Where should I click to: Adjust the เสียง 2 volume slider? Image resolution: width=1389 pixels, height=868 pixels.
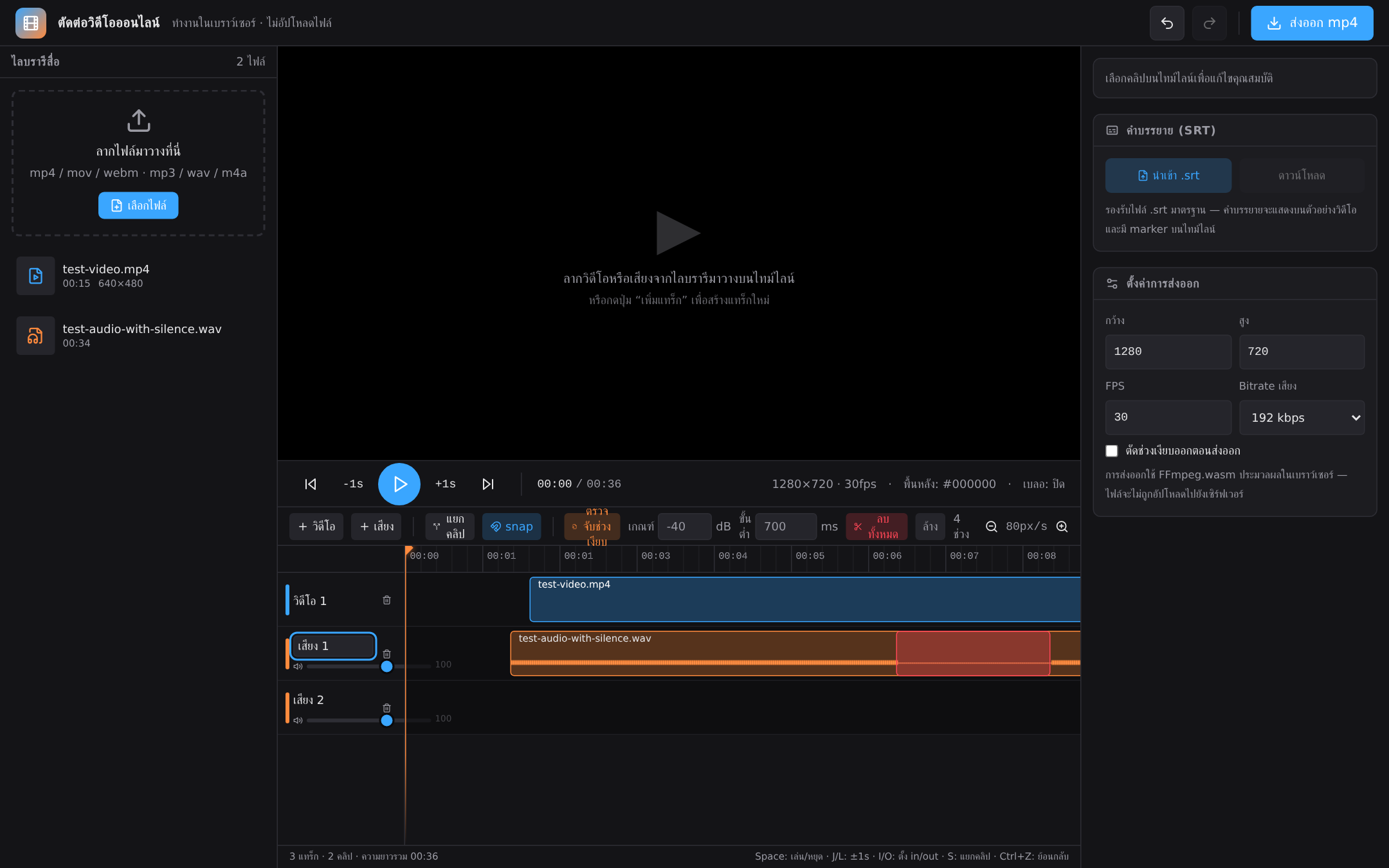click(368, 720)
